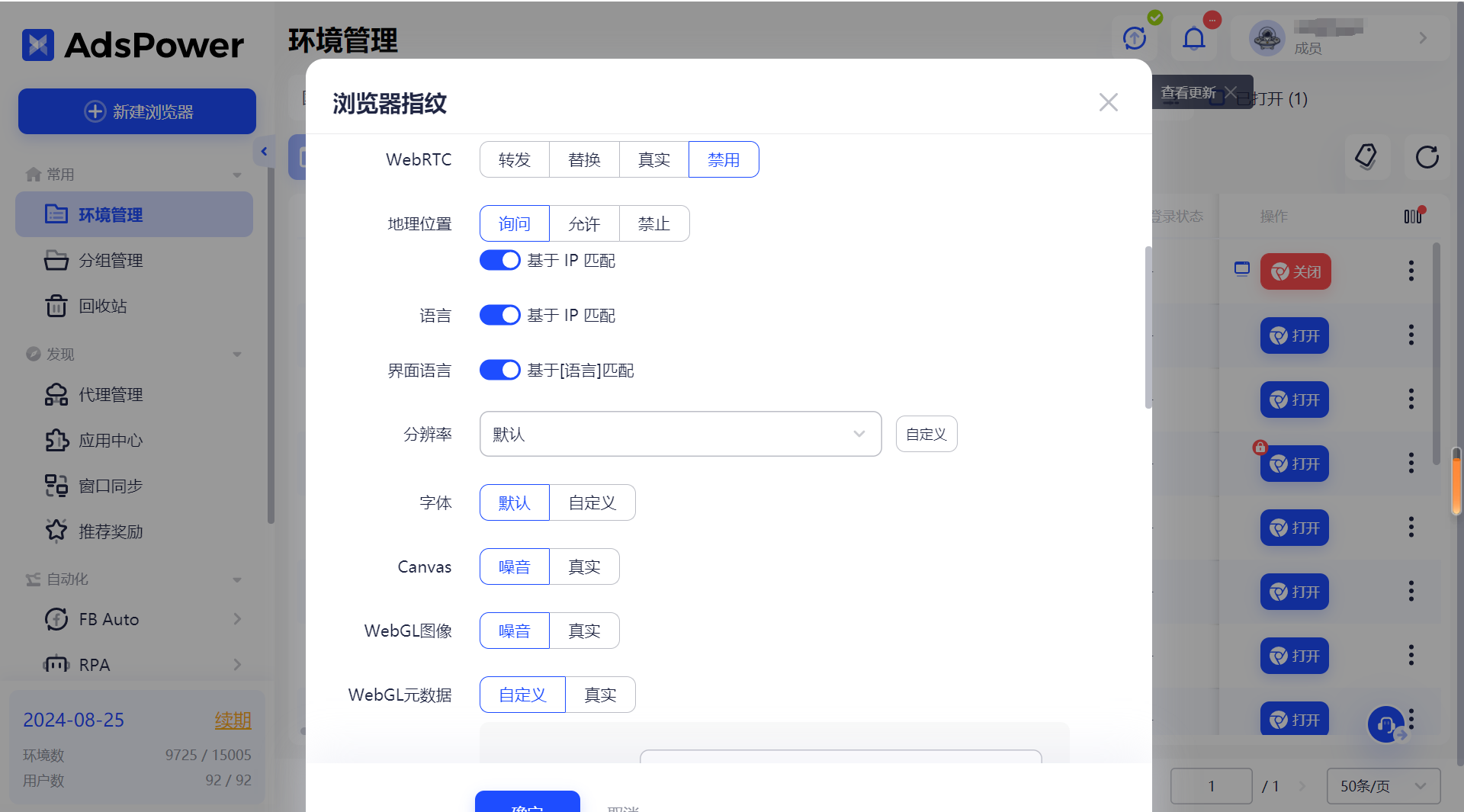Click the 分辨率 自定义 button
Image resolution: width=1464 pixels, height=812 pixels.
pos(926,434)
